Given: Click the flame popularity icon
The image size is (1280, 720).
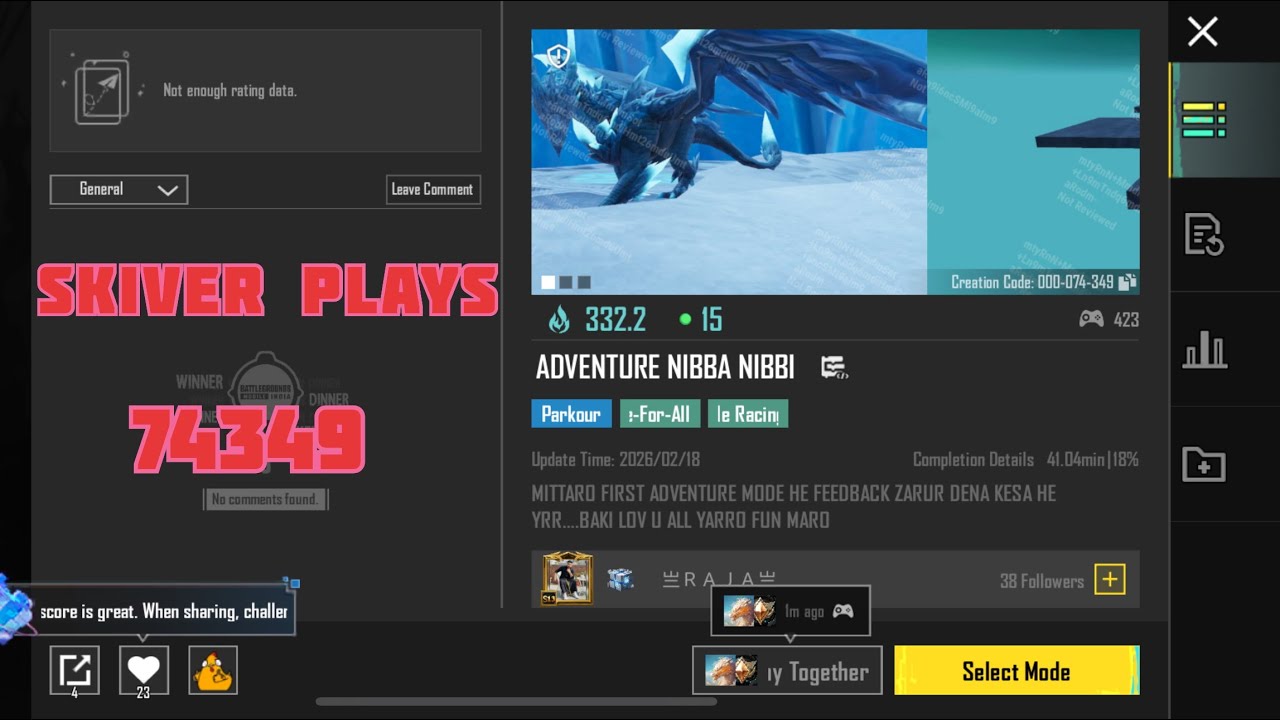Looking at the screenshot, I should click(x=559, y=320).
